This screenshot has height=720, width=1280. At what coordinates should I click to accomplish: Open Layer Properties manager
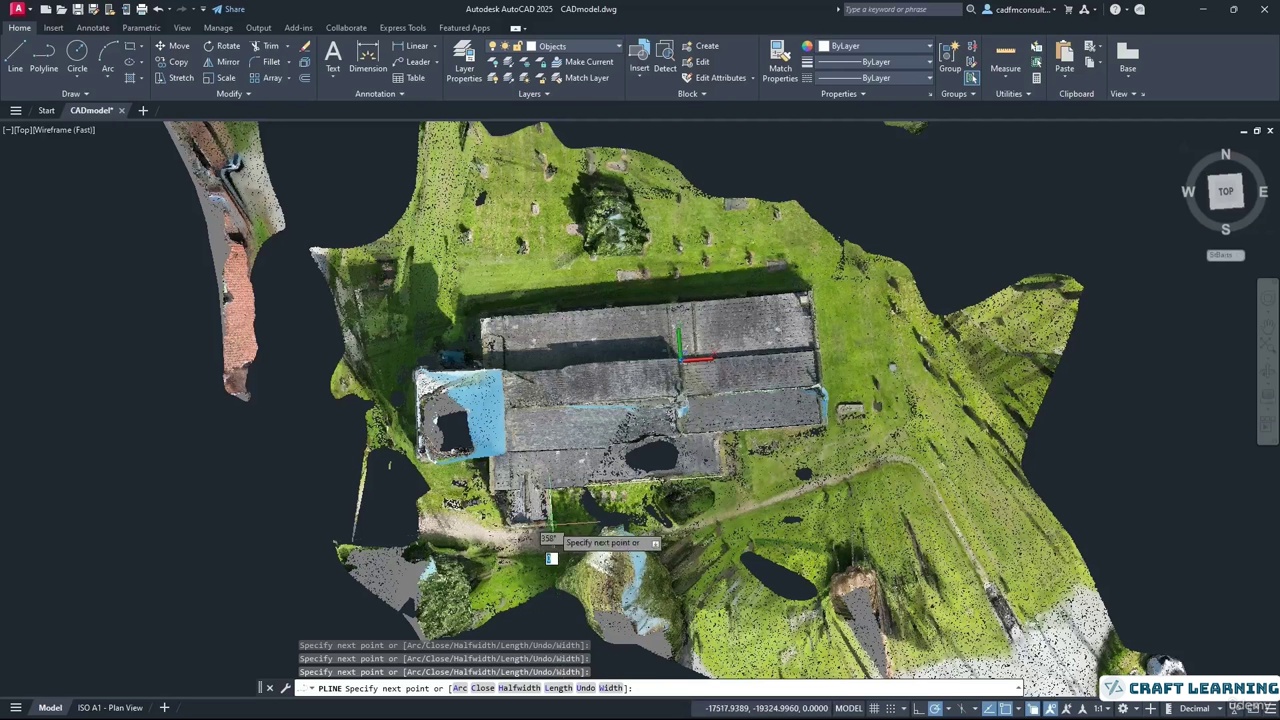pos(464,62)
